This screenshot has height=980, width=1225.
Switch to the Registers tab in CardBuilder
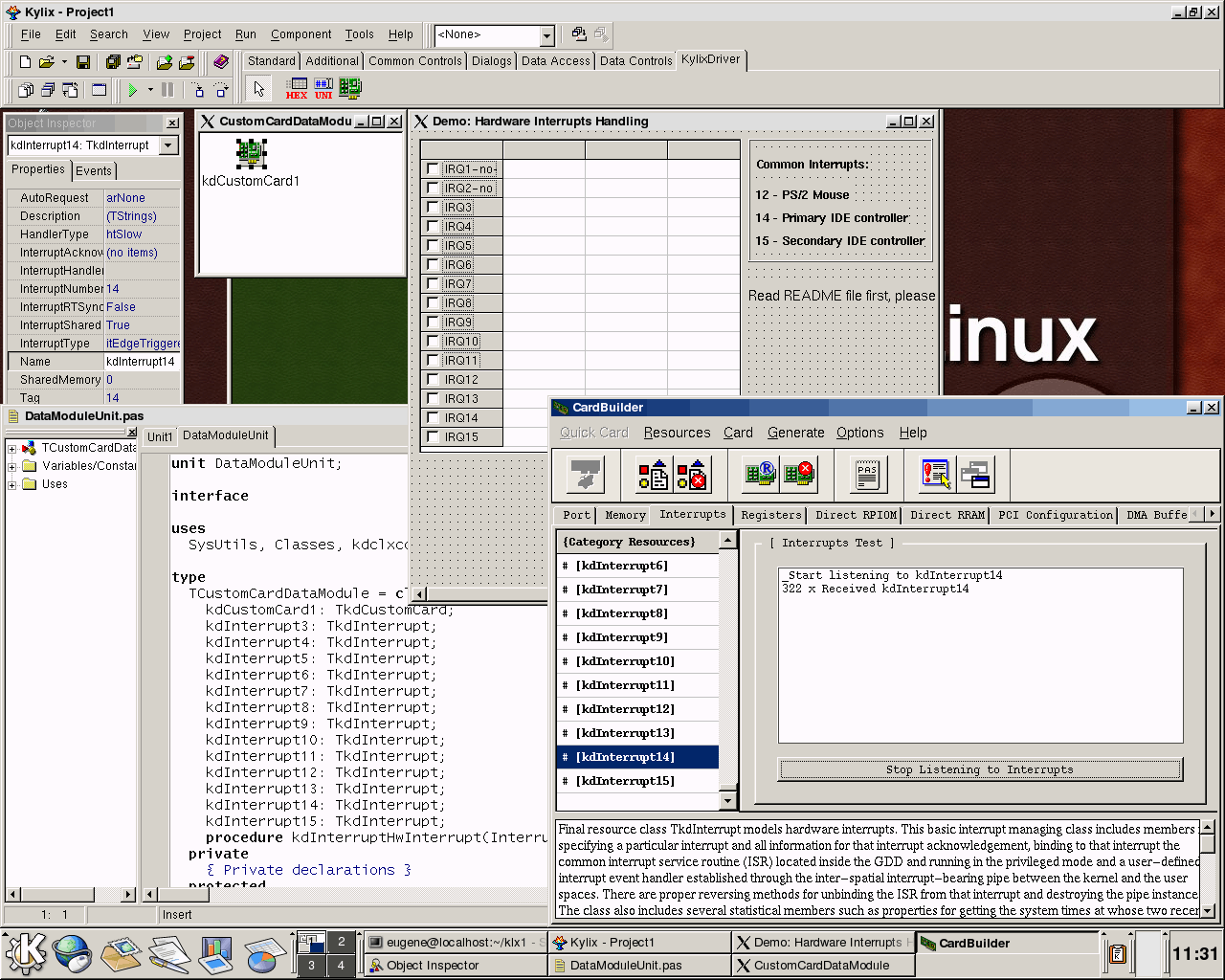coord(770,515)
